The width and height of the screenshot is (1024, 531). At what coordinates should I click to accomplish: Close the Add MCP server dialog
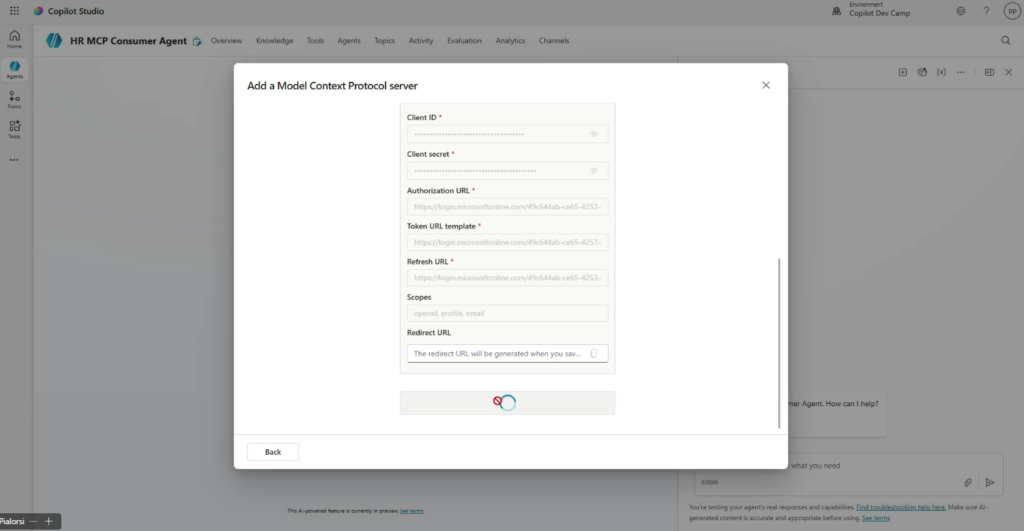click(x=766, y=86)
